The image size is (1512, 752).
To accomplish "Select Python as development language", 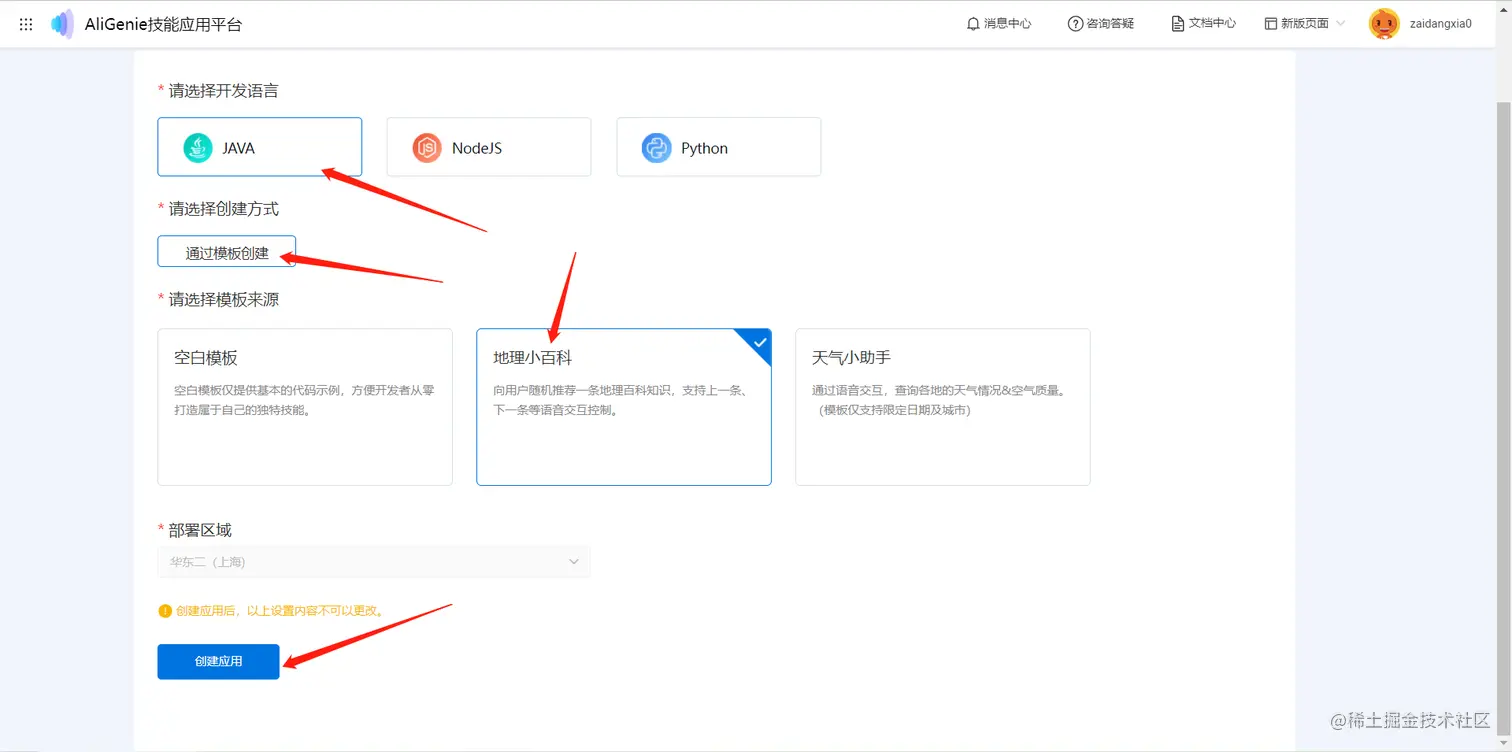I will [719, 147].
